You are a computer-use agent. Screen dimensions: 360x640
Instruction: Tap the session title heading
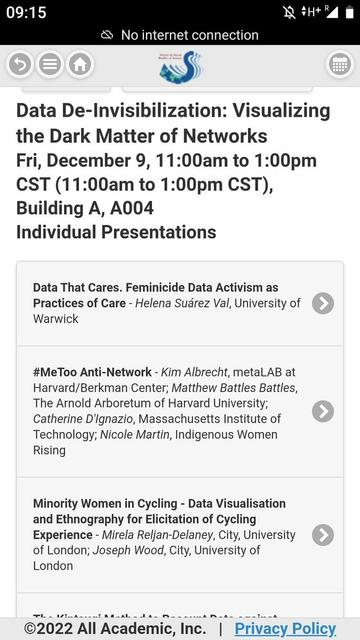pyautogui.click(x=173, y=123)
